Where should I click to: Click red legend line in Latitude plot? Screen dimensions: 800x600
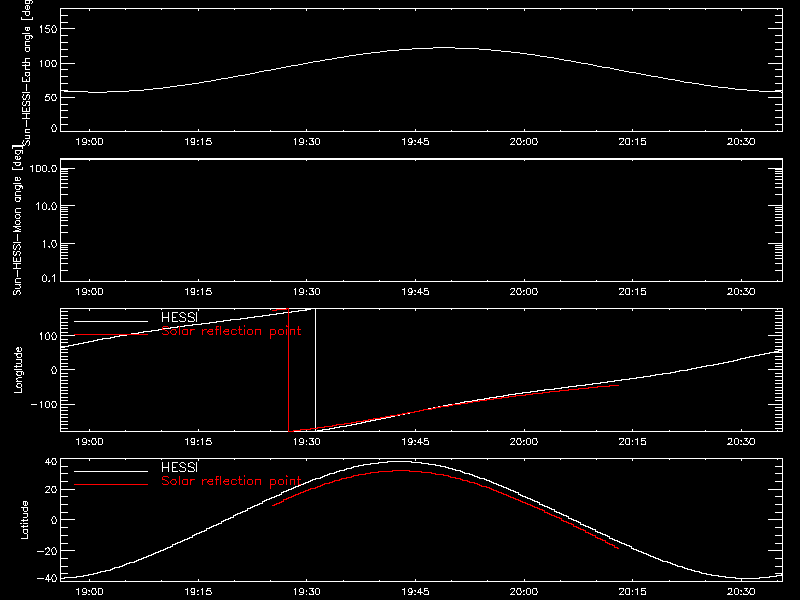pos(111,485)
